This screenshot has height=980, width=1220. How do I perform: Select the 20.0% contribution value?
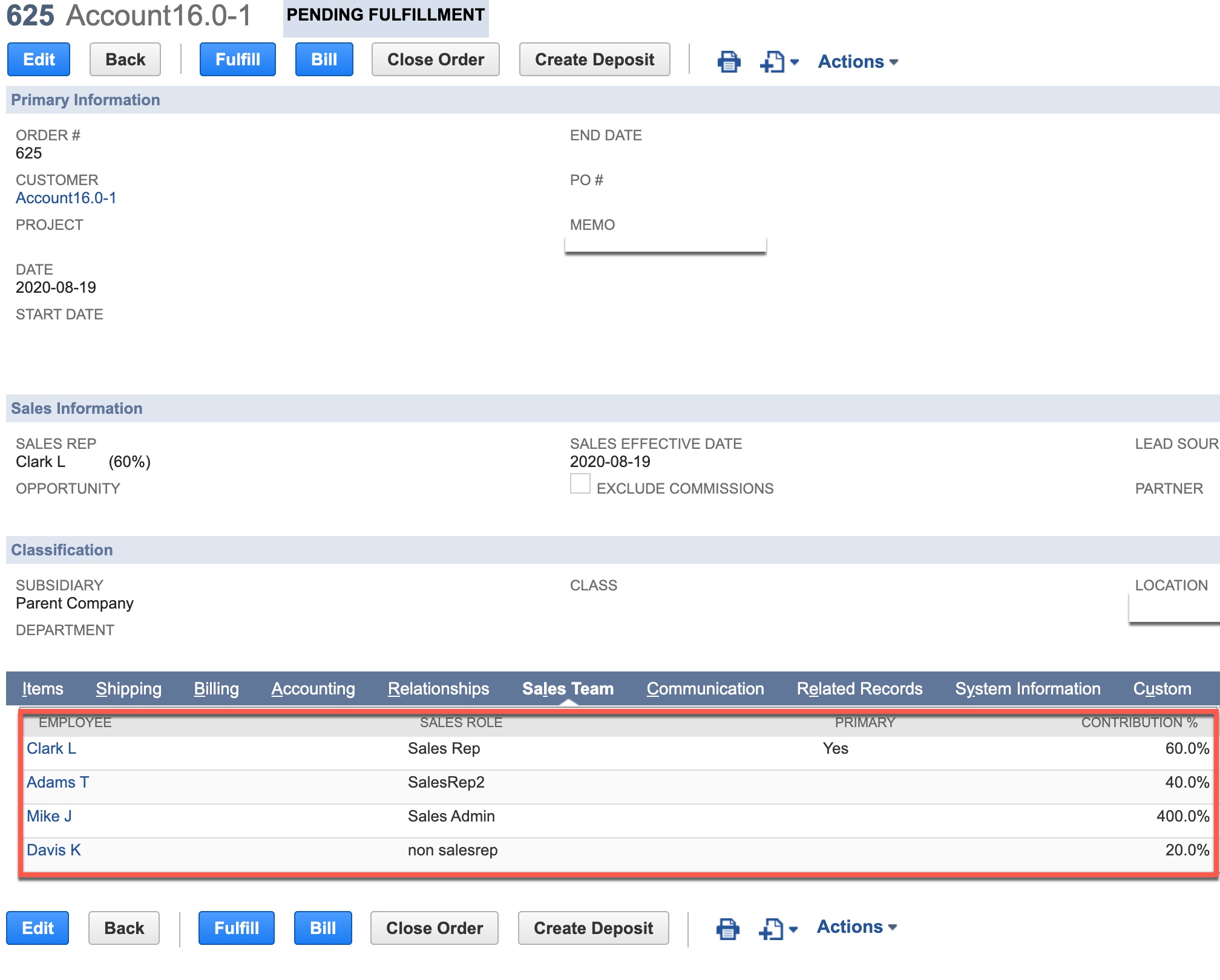point(1187,850)
